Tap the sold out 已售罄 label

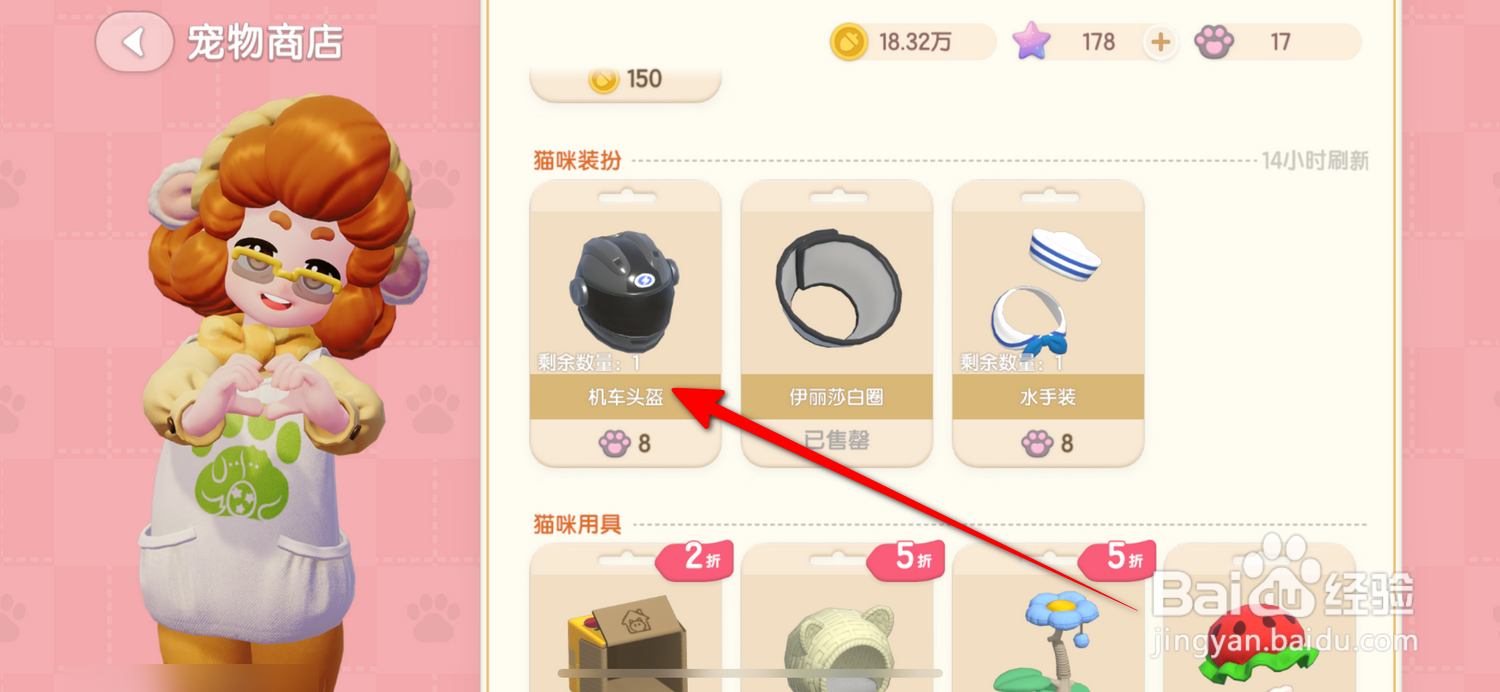[x=837, y=441]
